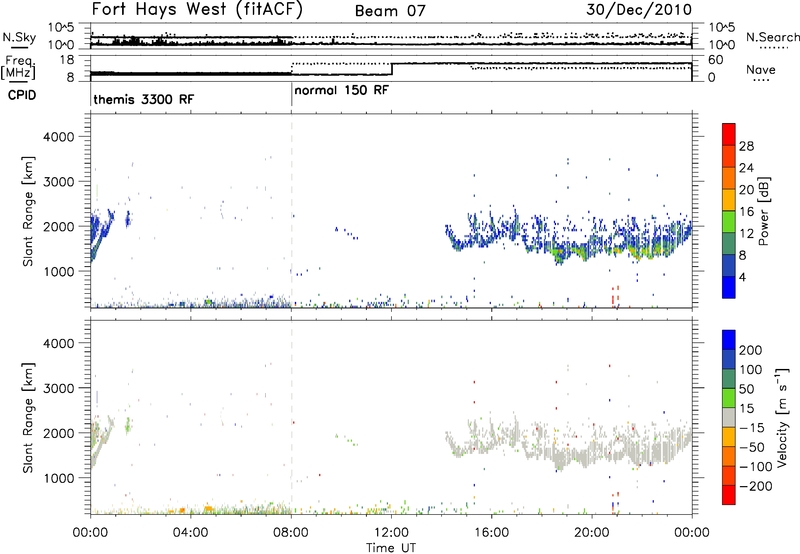Click the "28" label on the Power color bar

(746, 146)
